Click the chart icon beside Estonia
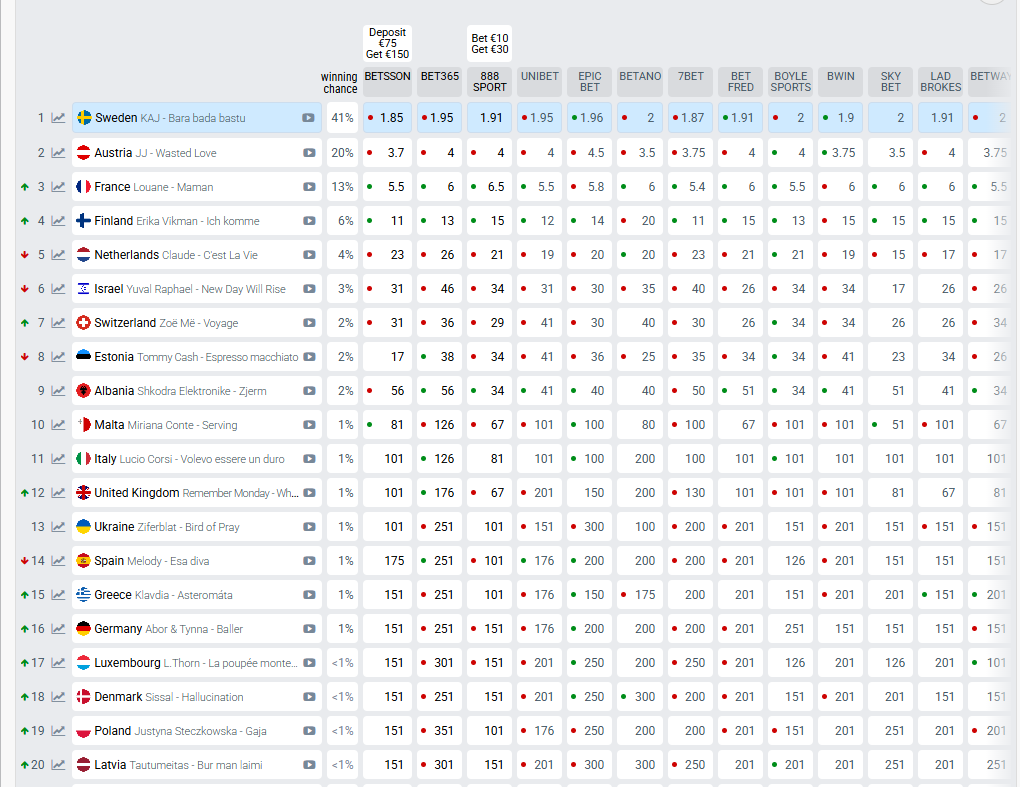The image size is (1020, 787). [59, 356]
